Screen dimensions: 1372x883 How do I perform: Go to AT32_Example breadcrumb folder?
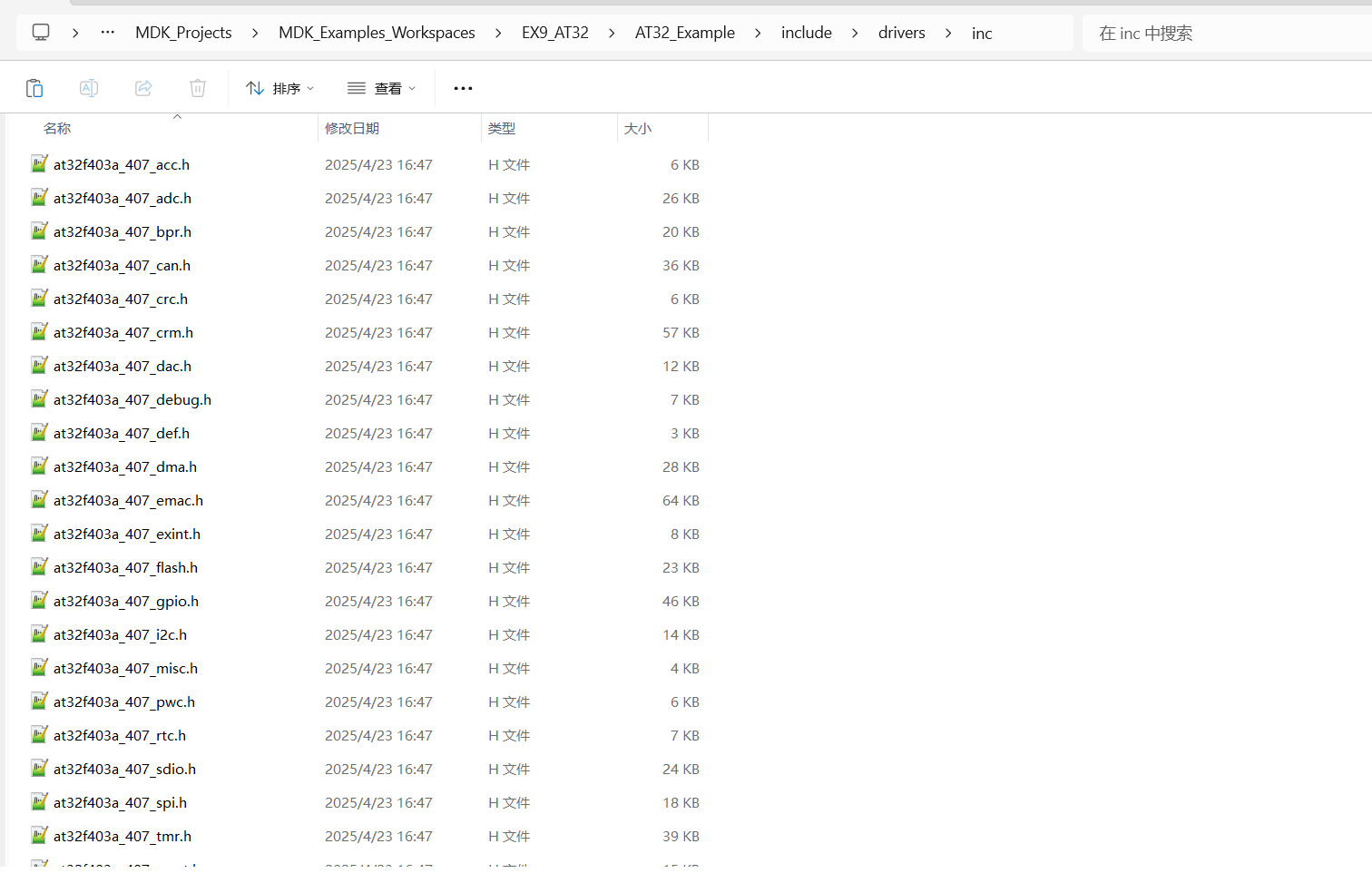pyautogui.click(x=685, y=33)
